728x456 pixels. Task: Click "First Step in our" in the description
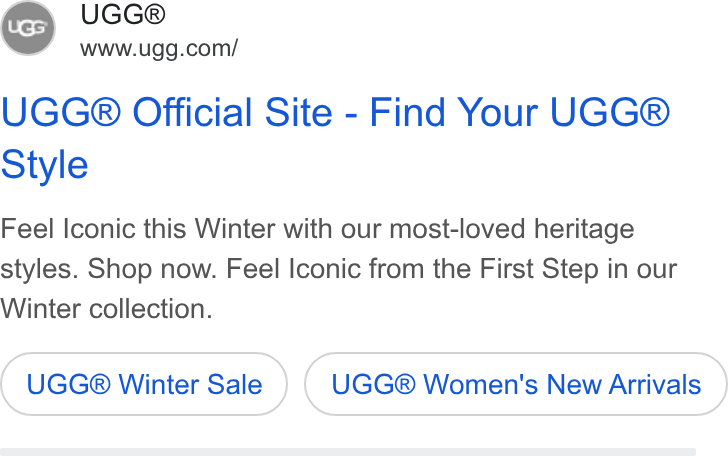pos(578,269)
